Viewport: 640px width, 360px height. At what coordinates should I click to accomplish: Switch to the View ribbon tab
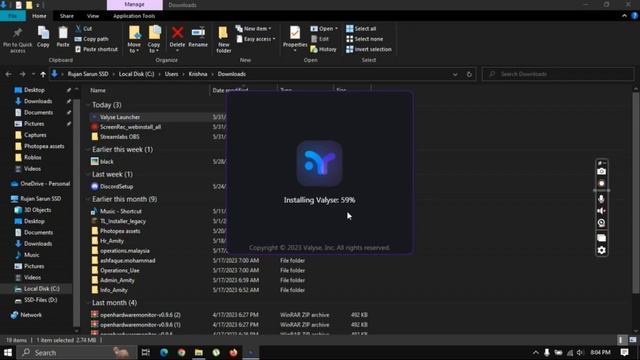point(93,16)
